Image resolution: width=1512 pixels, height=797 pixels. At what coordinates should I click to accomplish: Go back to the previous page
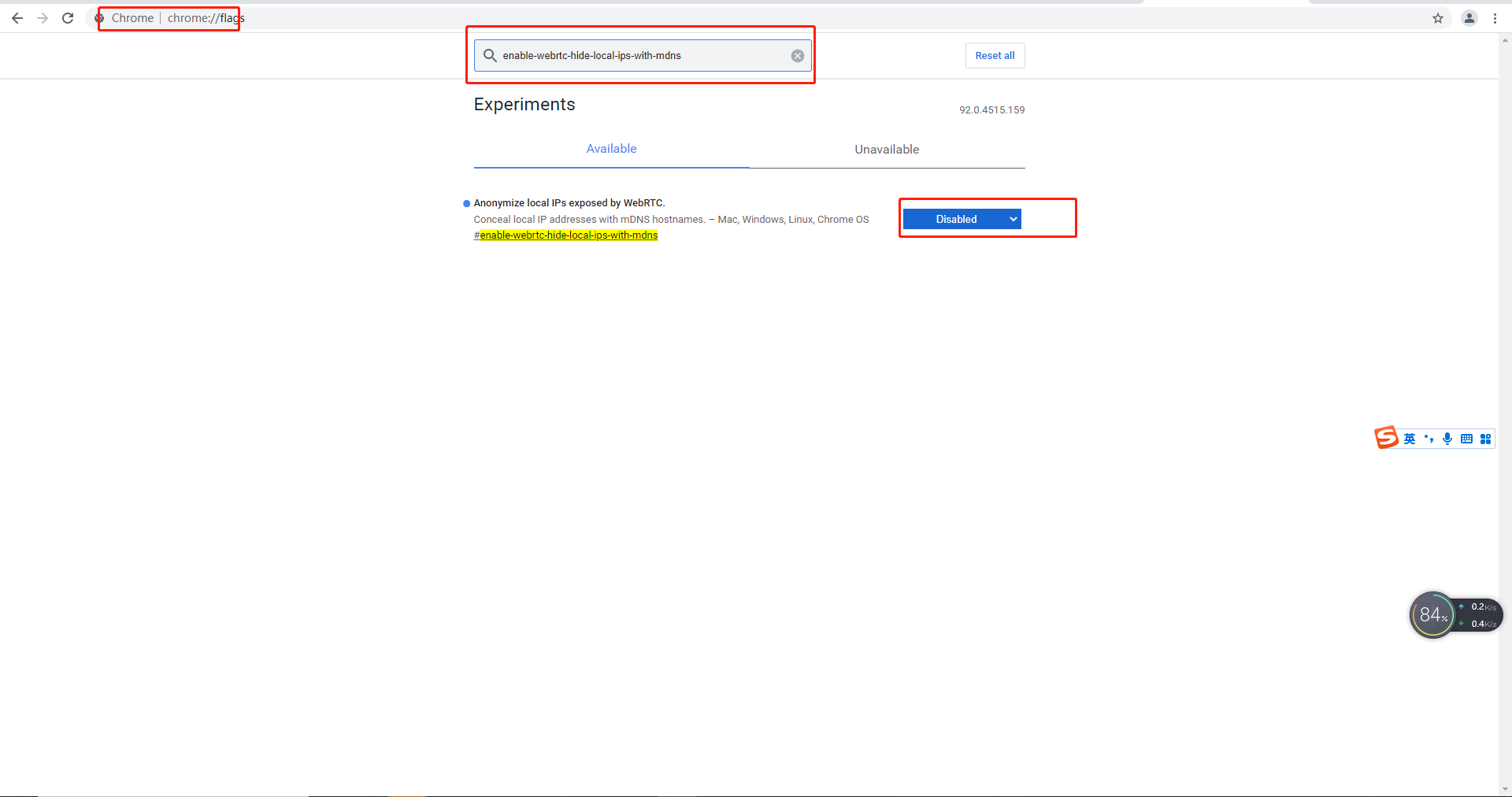click(17, 18)
